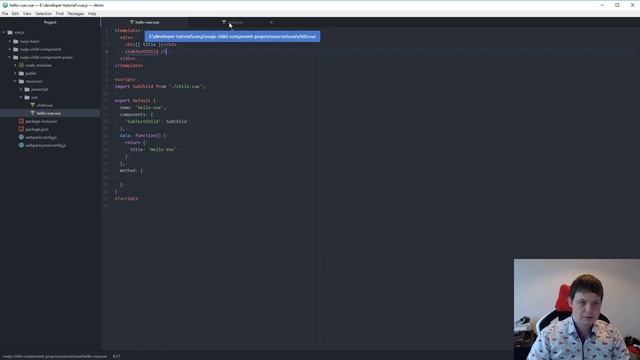640x360 pixels.
Task: Open the Find menu
Action: [60, 13]
